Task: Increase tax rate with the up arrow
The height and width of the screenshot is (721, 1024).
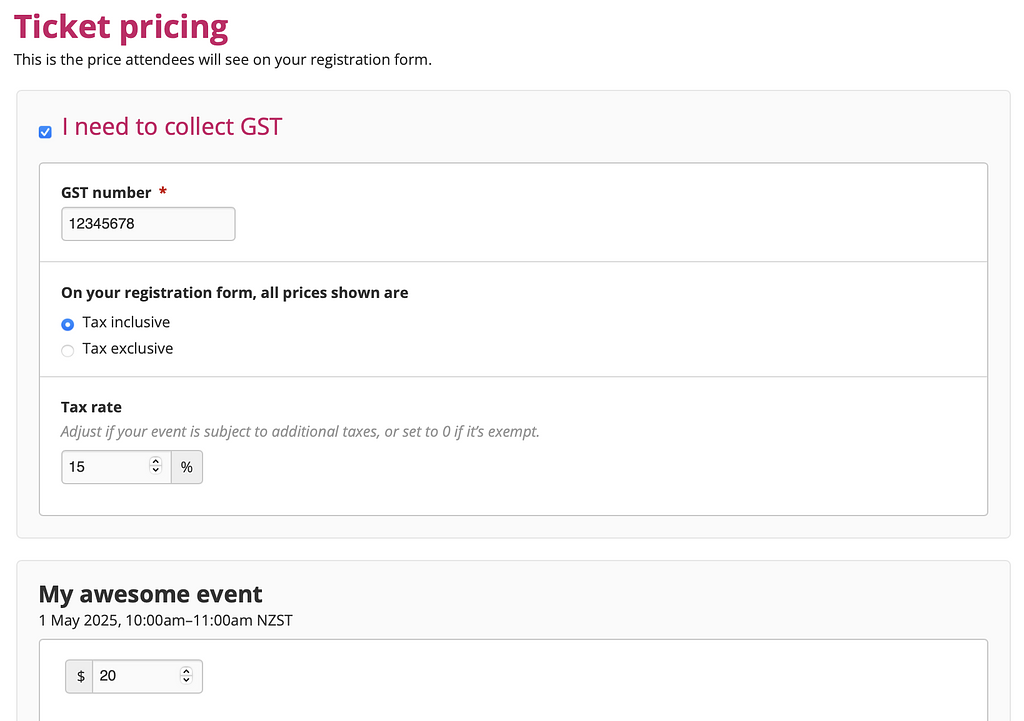Action: pos(155,461)
